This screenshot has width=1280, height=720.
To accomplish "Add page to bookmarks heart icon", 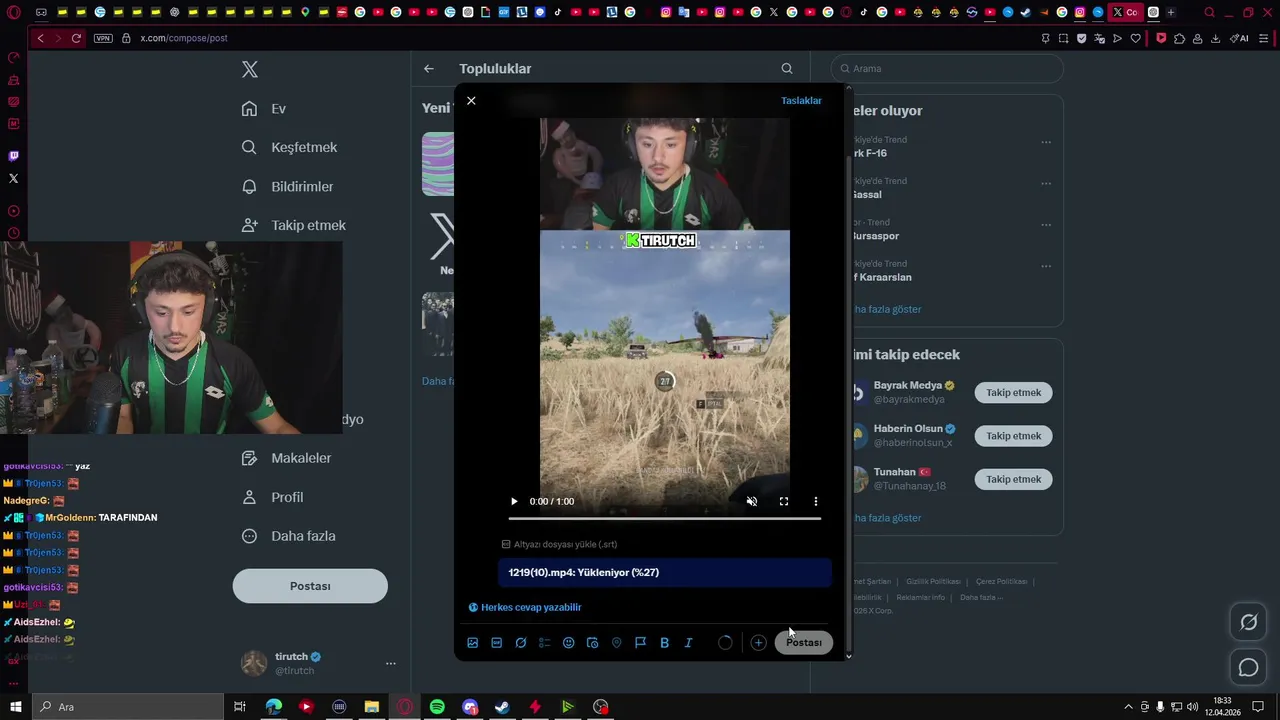I will [1136, 38].
